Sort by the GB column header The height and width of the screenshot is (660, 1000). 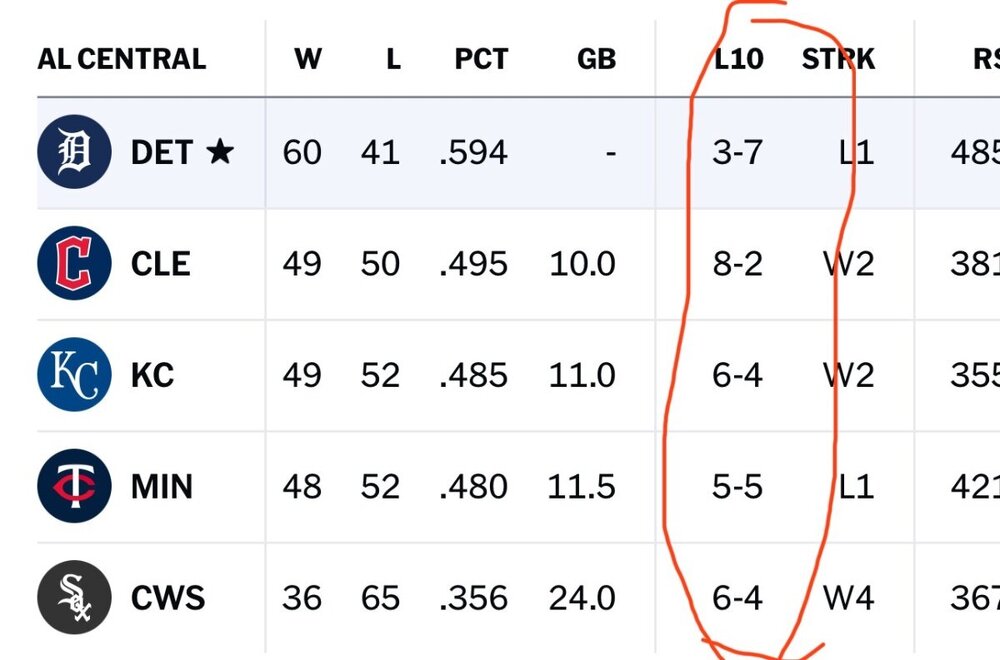point(596,59)
